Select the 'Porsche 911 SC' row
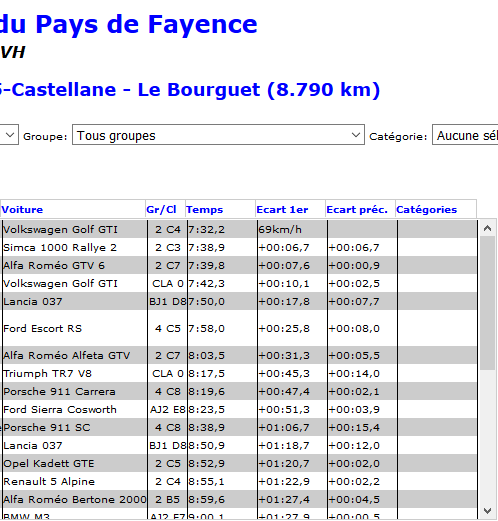This screenshot has height=521, width=498. 239,428
